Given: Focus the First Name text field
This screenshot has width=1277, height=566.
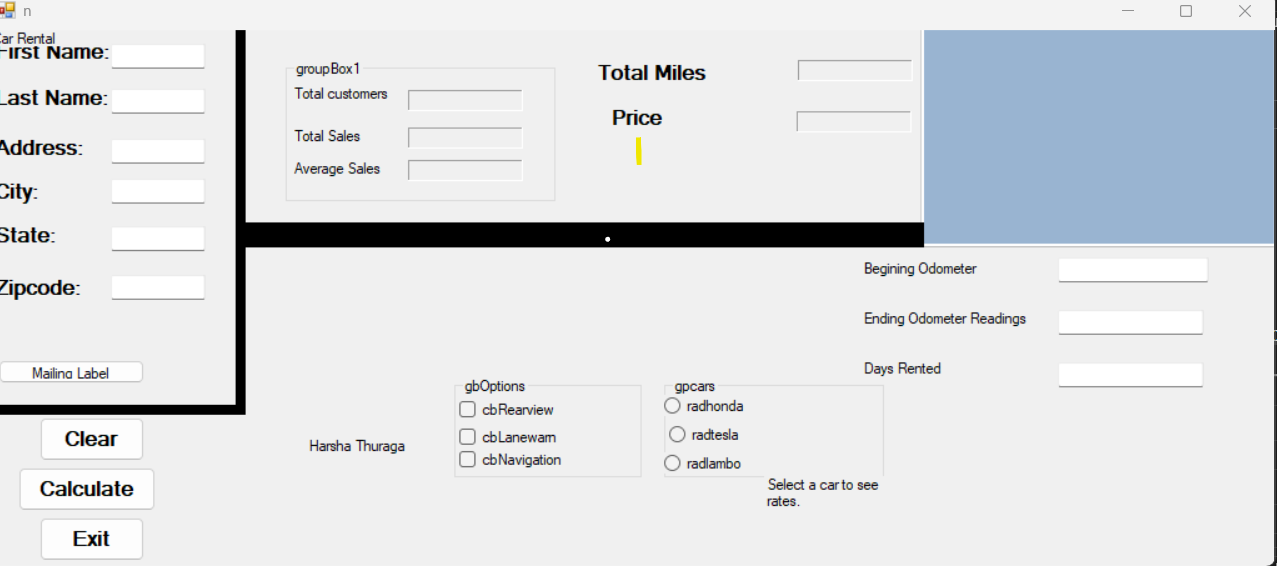Looking at the screenshot, I should 158,57.
